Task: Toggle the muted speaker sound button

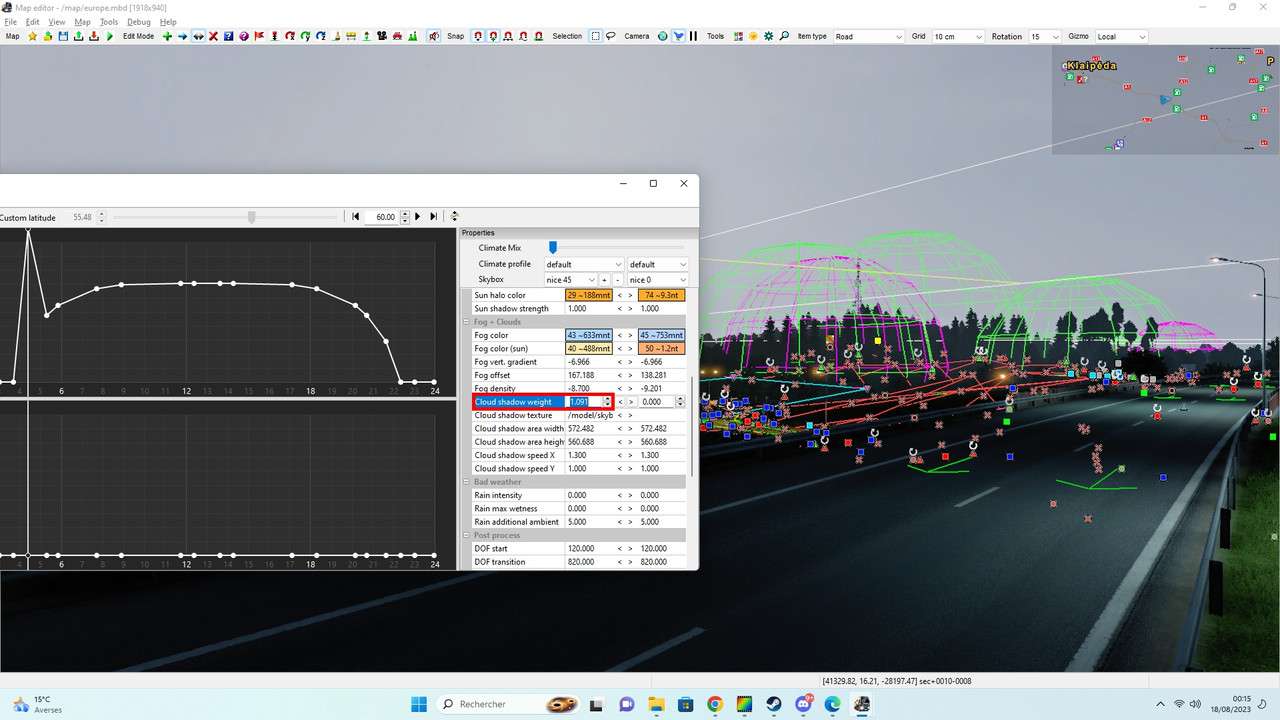Action: coord(434,36)
